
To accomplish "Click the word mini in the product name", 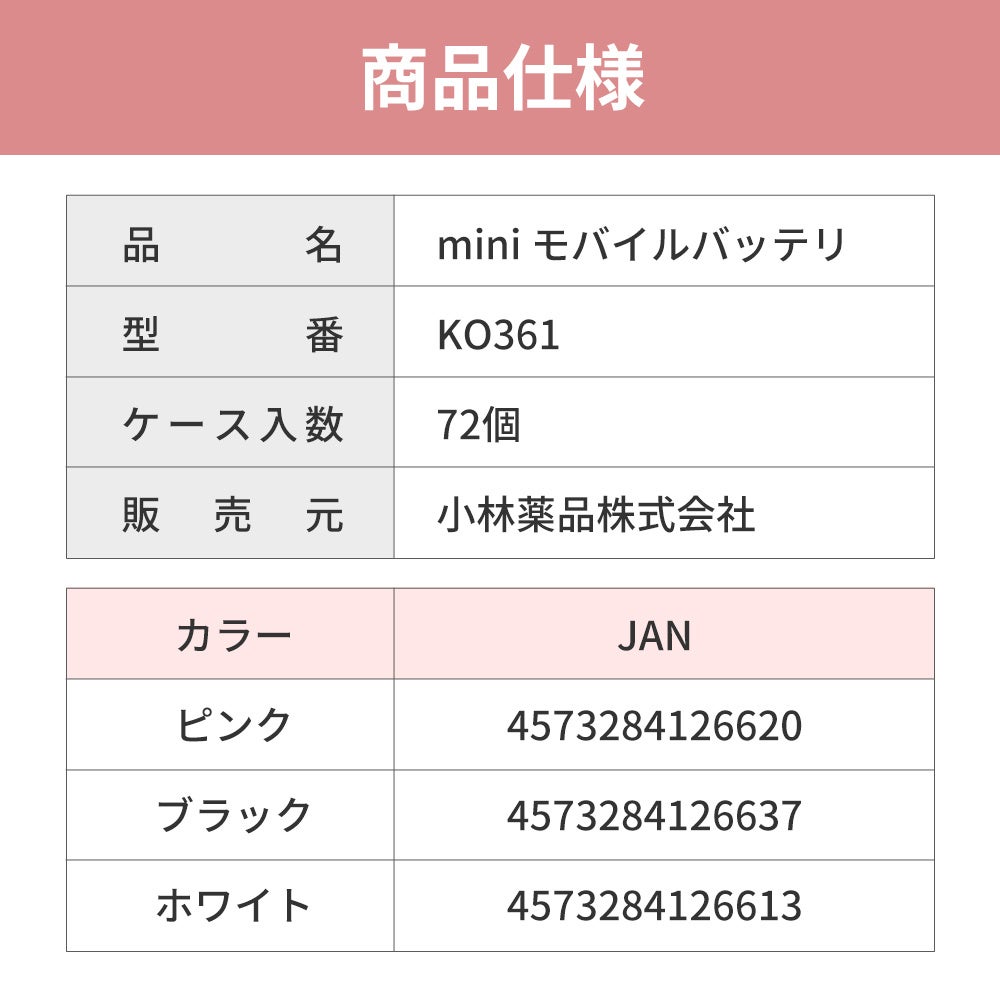I will click(477, 245).
